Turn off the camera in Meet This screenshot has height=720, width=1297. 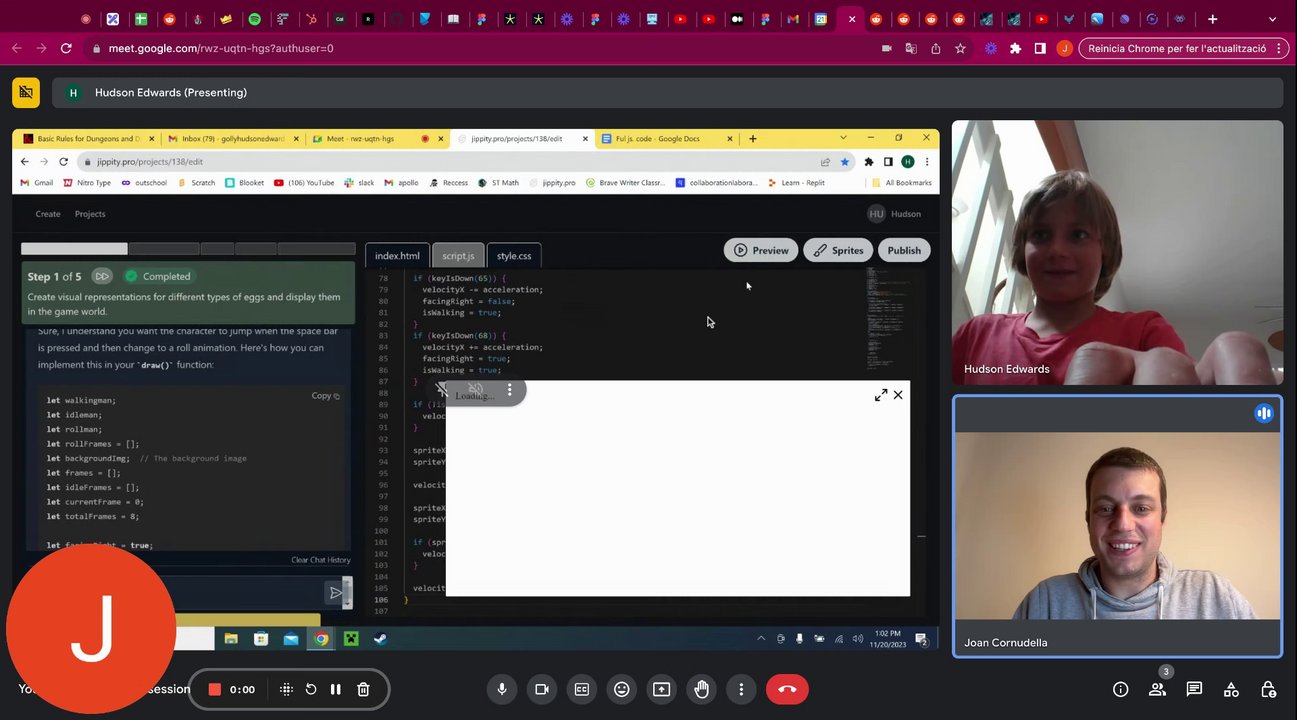coord(542,689)
